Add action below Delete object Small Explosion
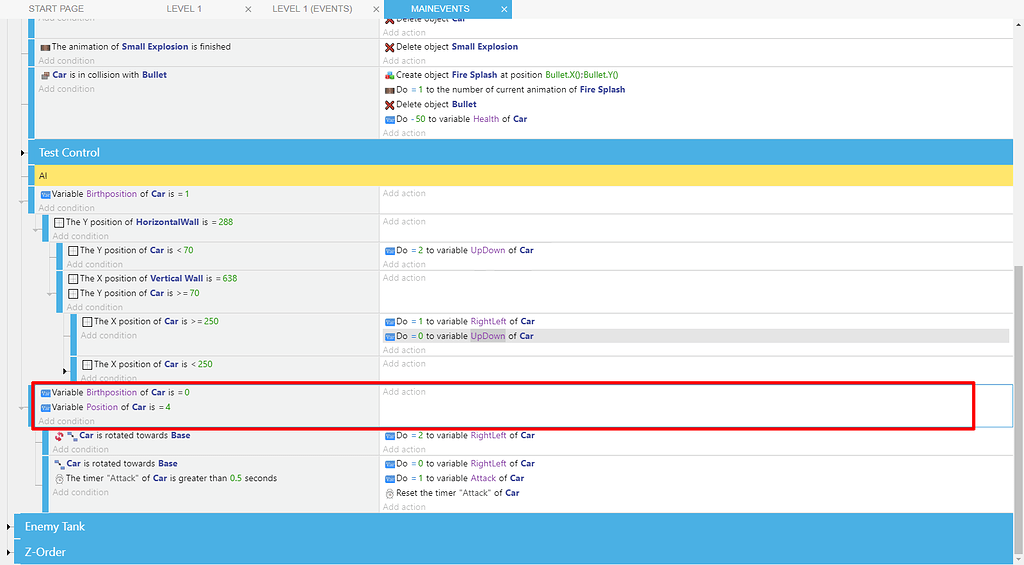Screen dimensions: 1024x565 click(404, 61)
